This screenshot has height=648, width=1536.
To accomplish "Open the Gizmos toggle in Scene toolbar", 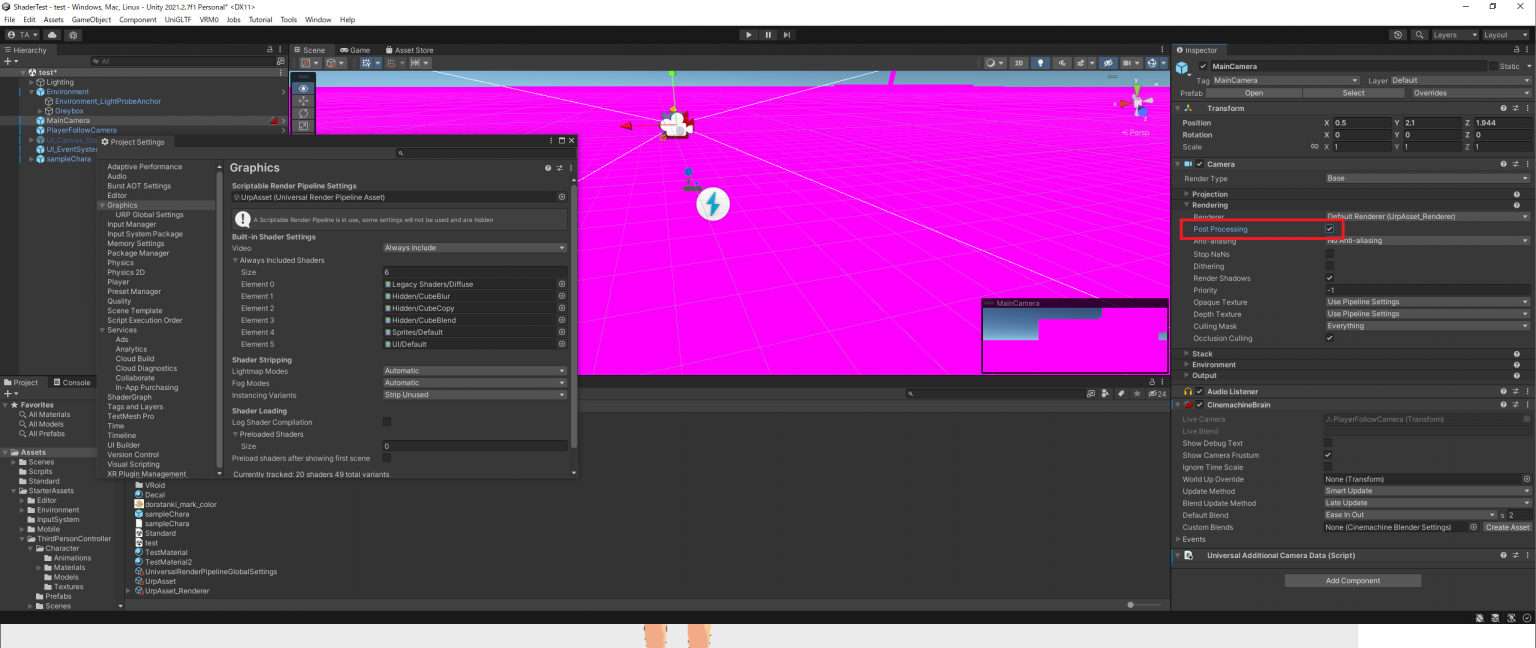I will (1152, 62).
